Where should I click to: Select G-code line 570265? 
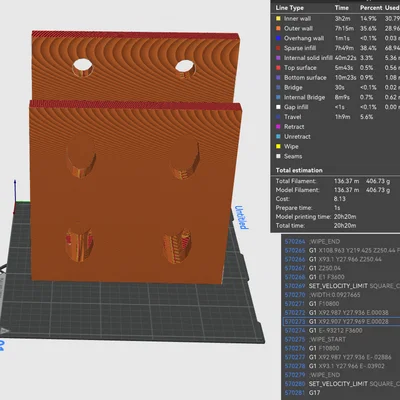[341, 250]
